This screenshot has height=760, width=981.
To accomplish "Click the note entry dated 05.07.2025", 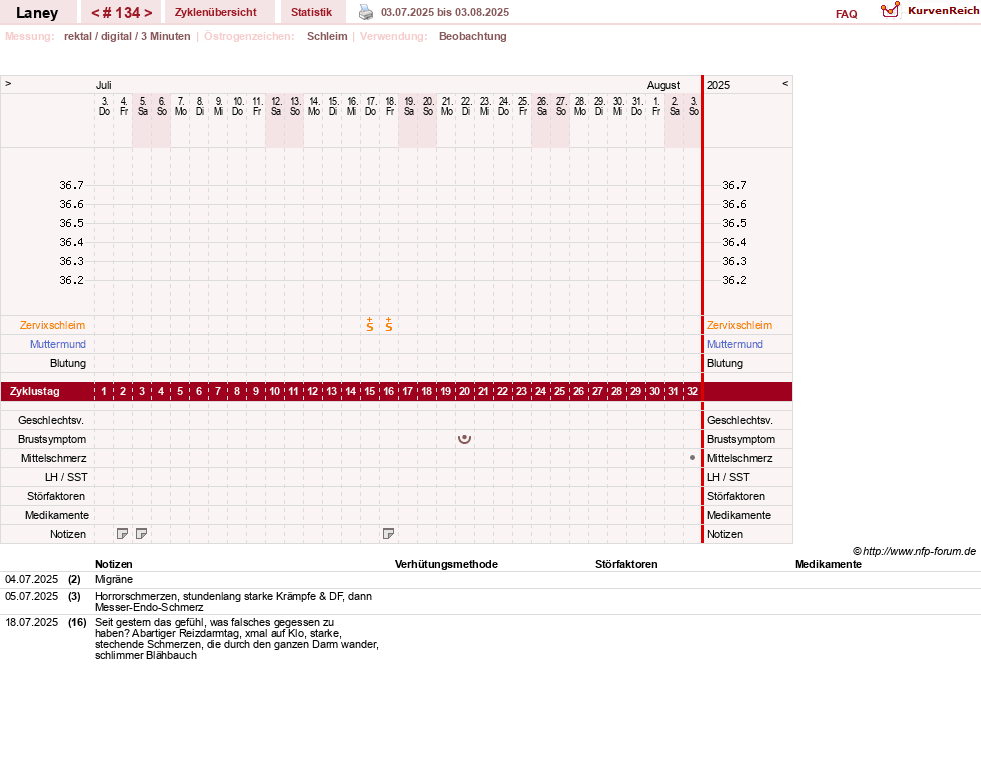I will [490, 601].
